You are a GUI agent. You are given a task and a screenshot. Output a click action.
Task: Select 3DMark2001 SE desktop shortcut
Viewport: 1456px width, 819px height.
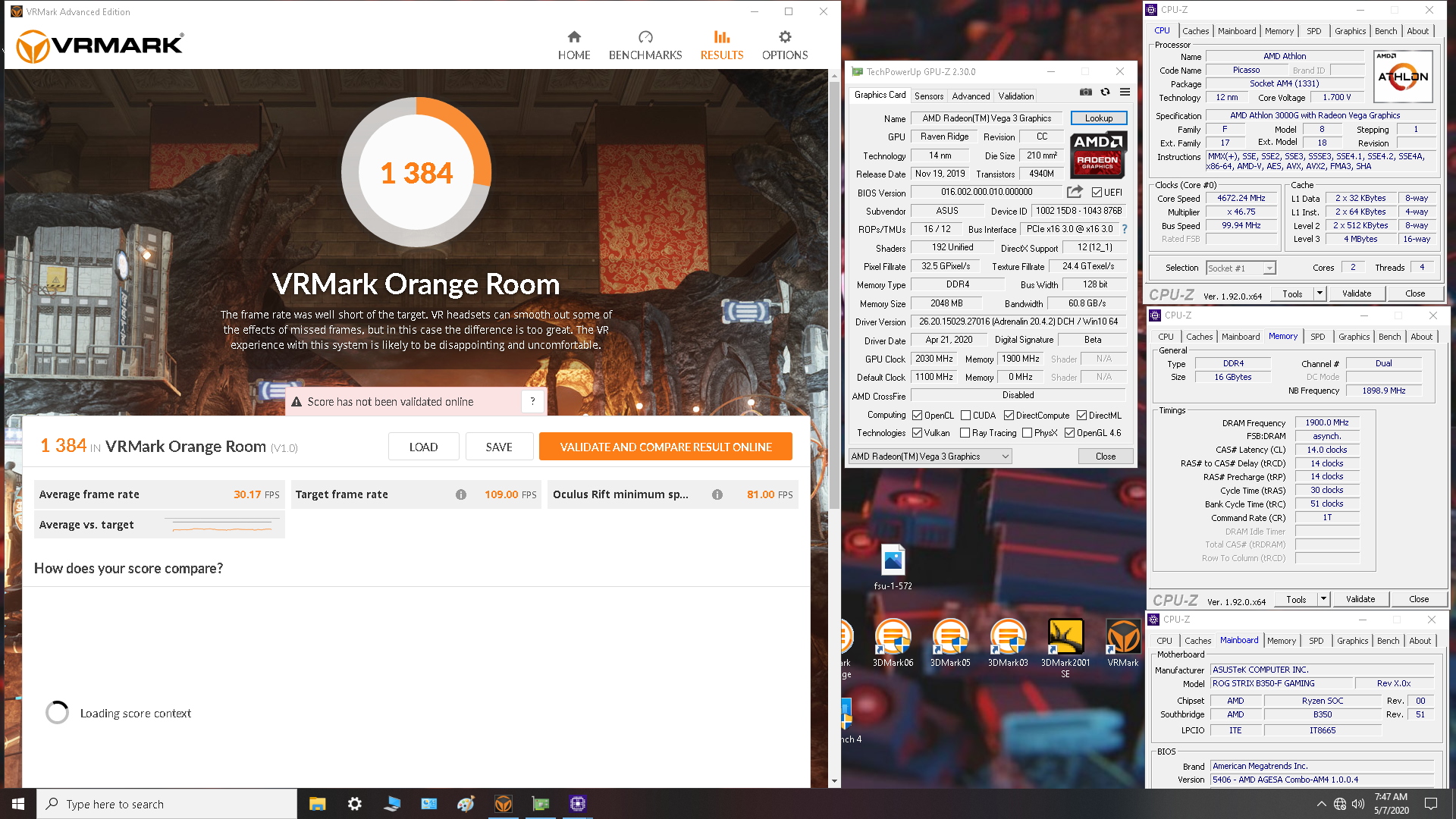(1065, 648)
